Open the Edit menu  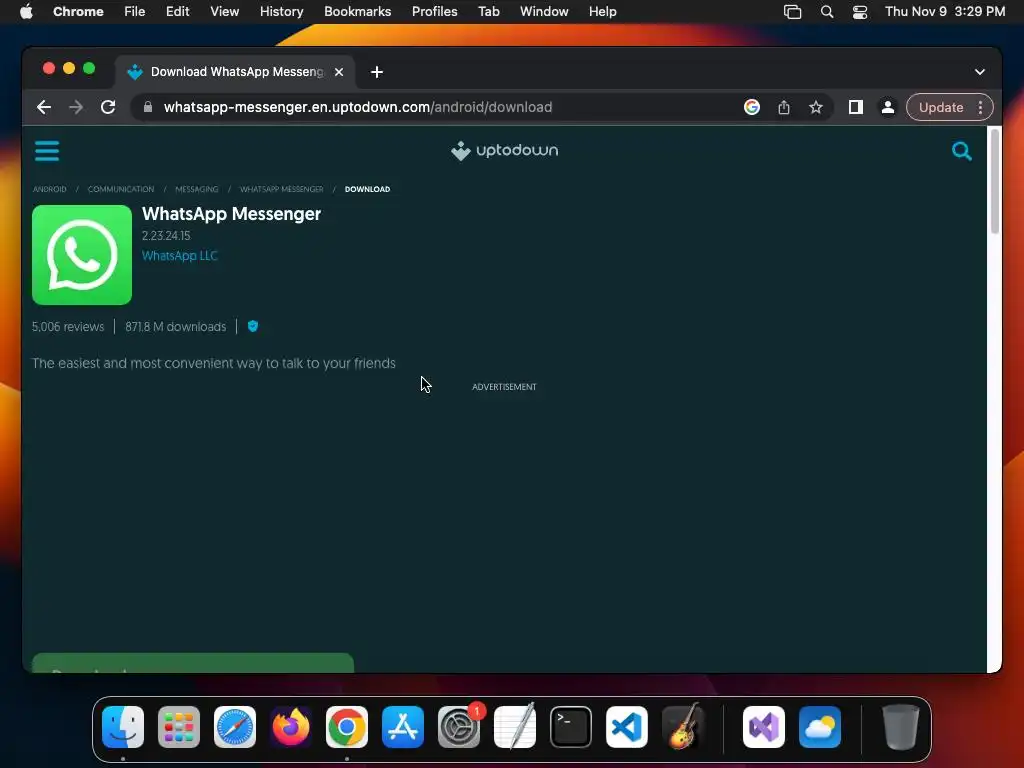pyautogui.click(x=177, y=12)
